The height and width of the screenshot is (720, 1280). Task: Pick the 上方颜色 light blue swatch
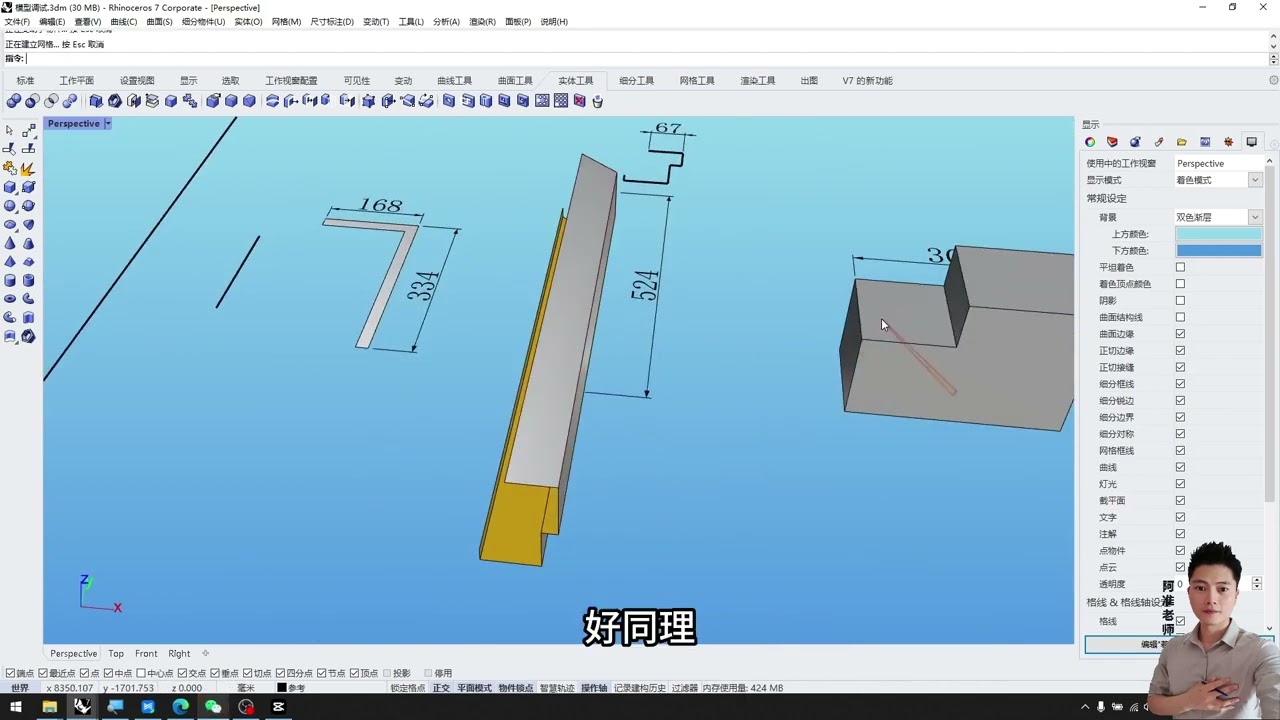tap(1218, 234)
